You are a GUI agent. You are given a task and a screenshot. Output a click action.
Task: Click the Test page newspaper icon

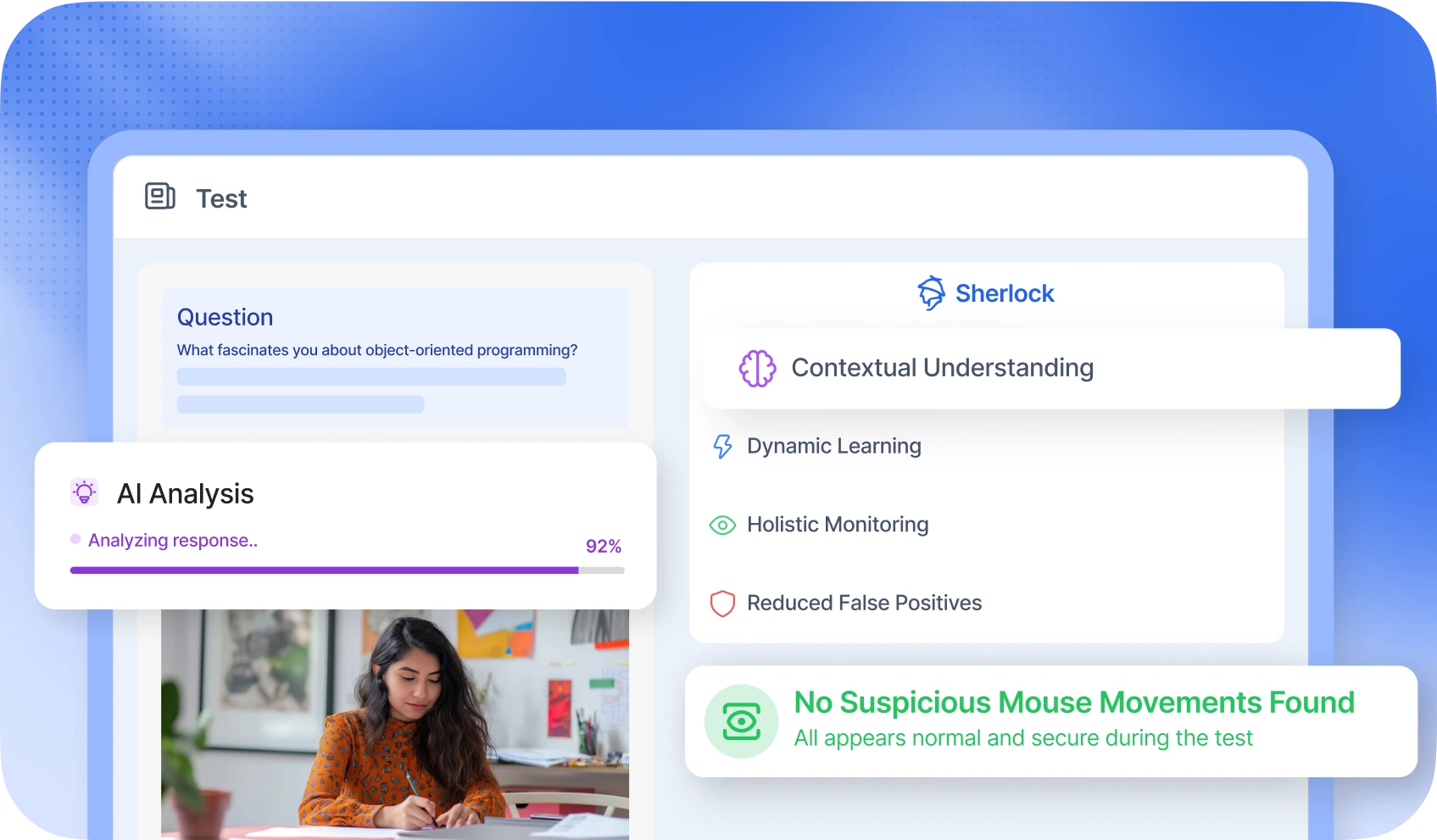click(159, 196)
